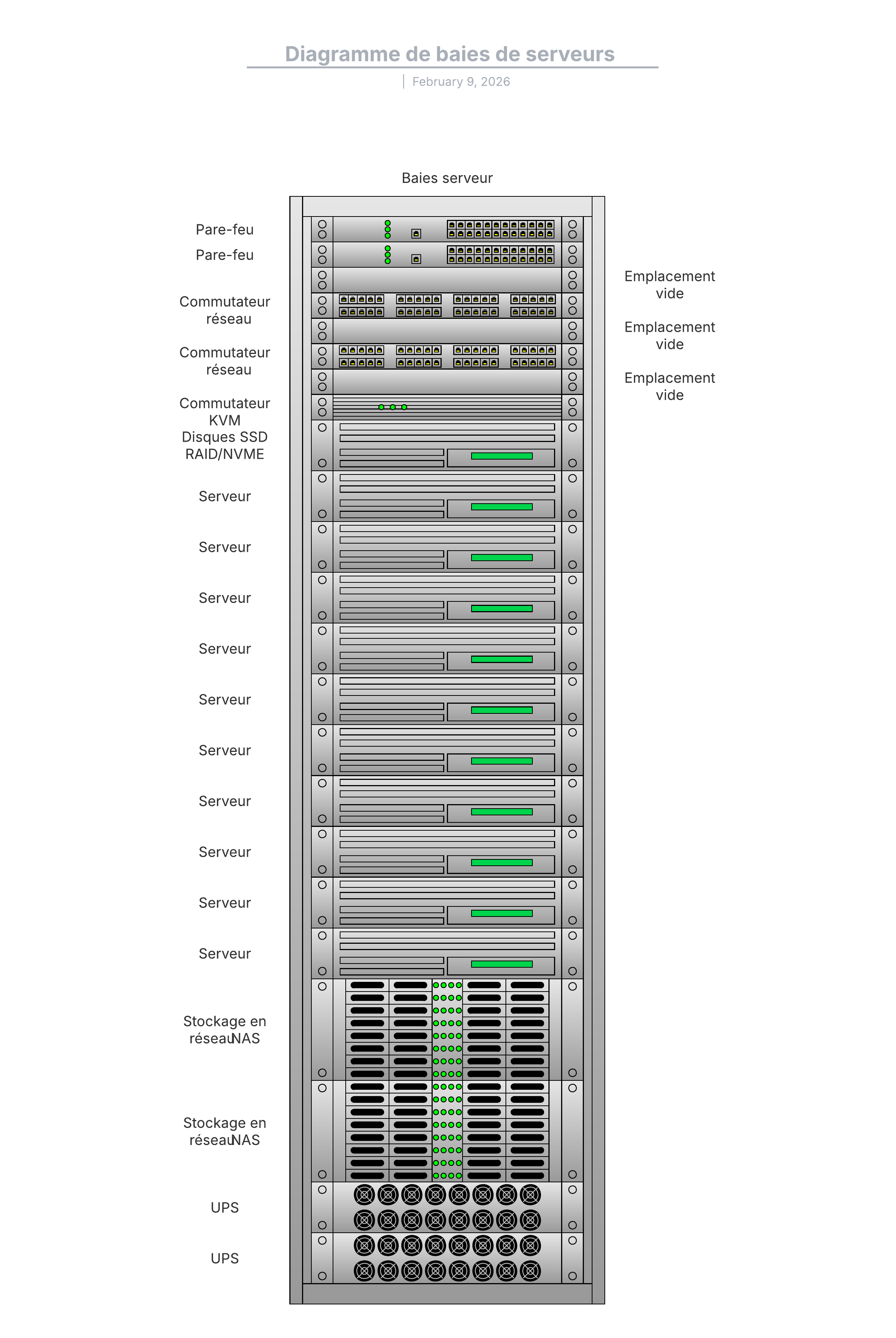Screen dimensions: 896x1338
Task: Select the February 9, 2026 date text
Action: click(x=461, y=82)
